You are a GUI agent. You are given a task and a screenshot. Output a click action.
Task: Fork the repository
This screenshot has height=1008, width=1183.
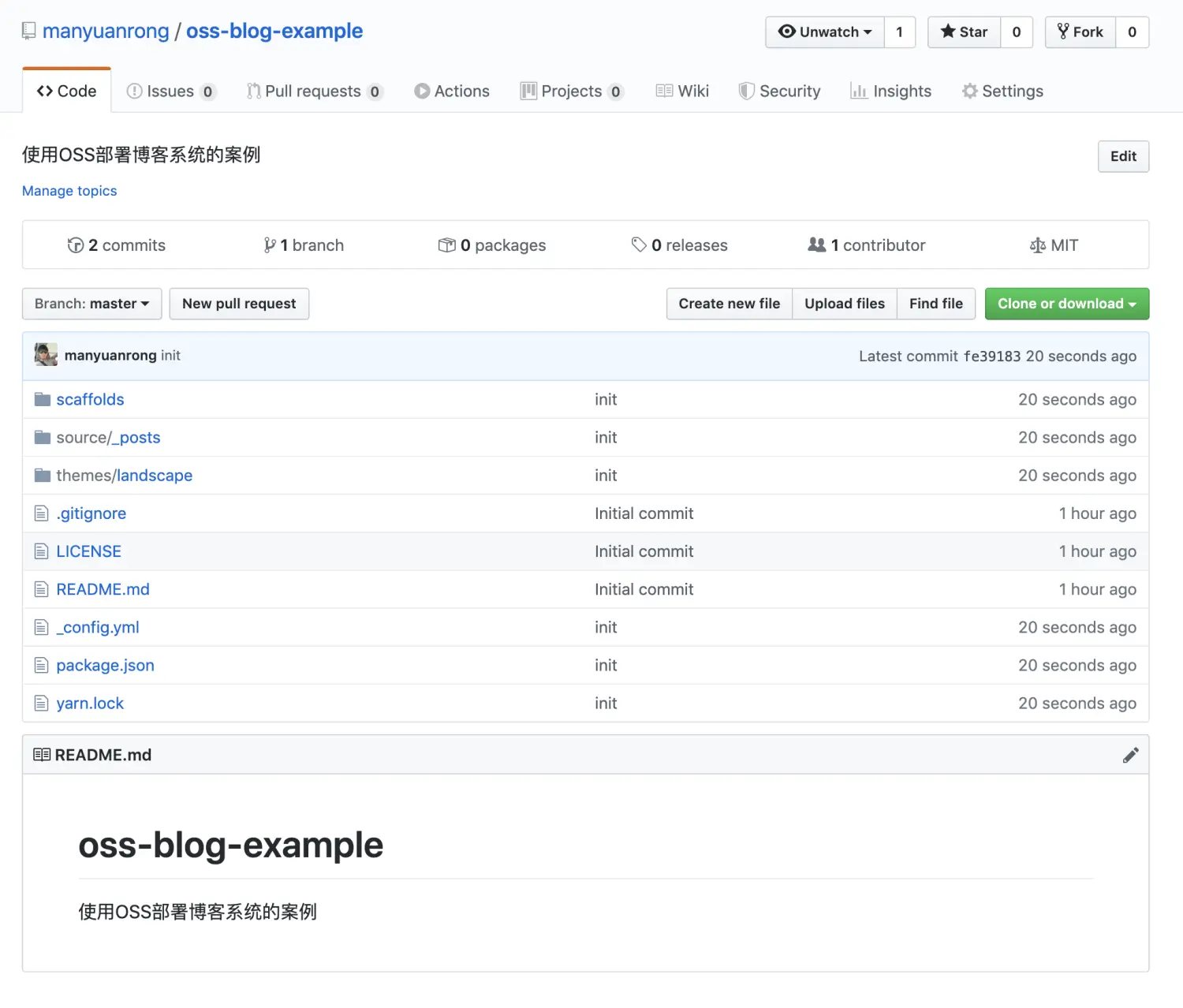tap(1080, 32)
